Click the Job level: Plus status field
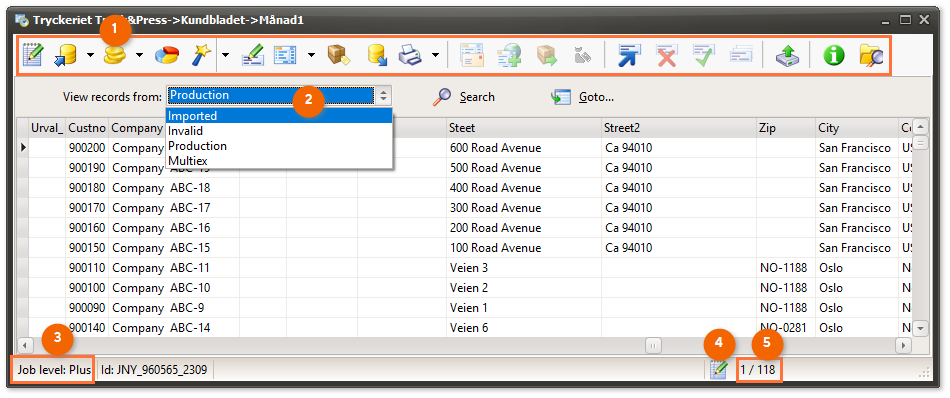 [x=54, y=370]
